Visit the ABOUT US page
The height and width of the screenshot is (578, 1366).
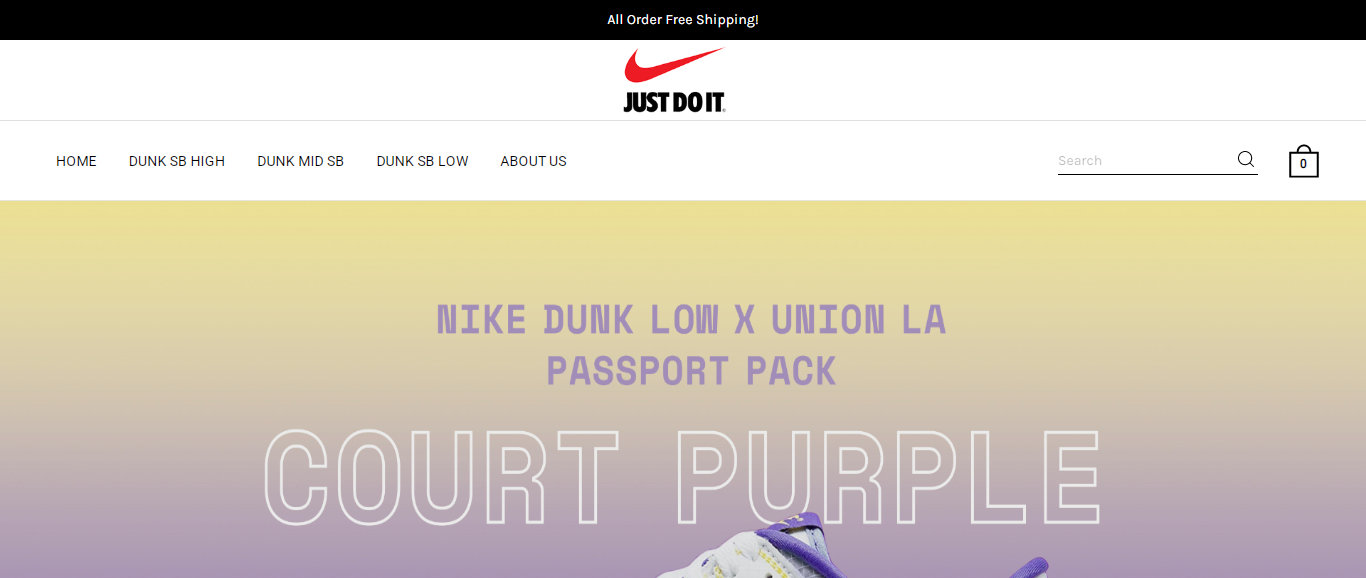533,161
